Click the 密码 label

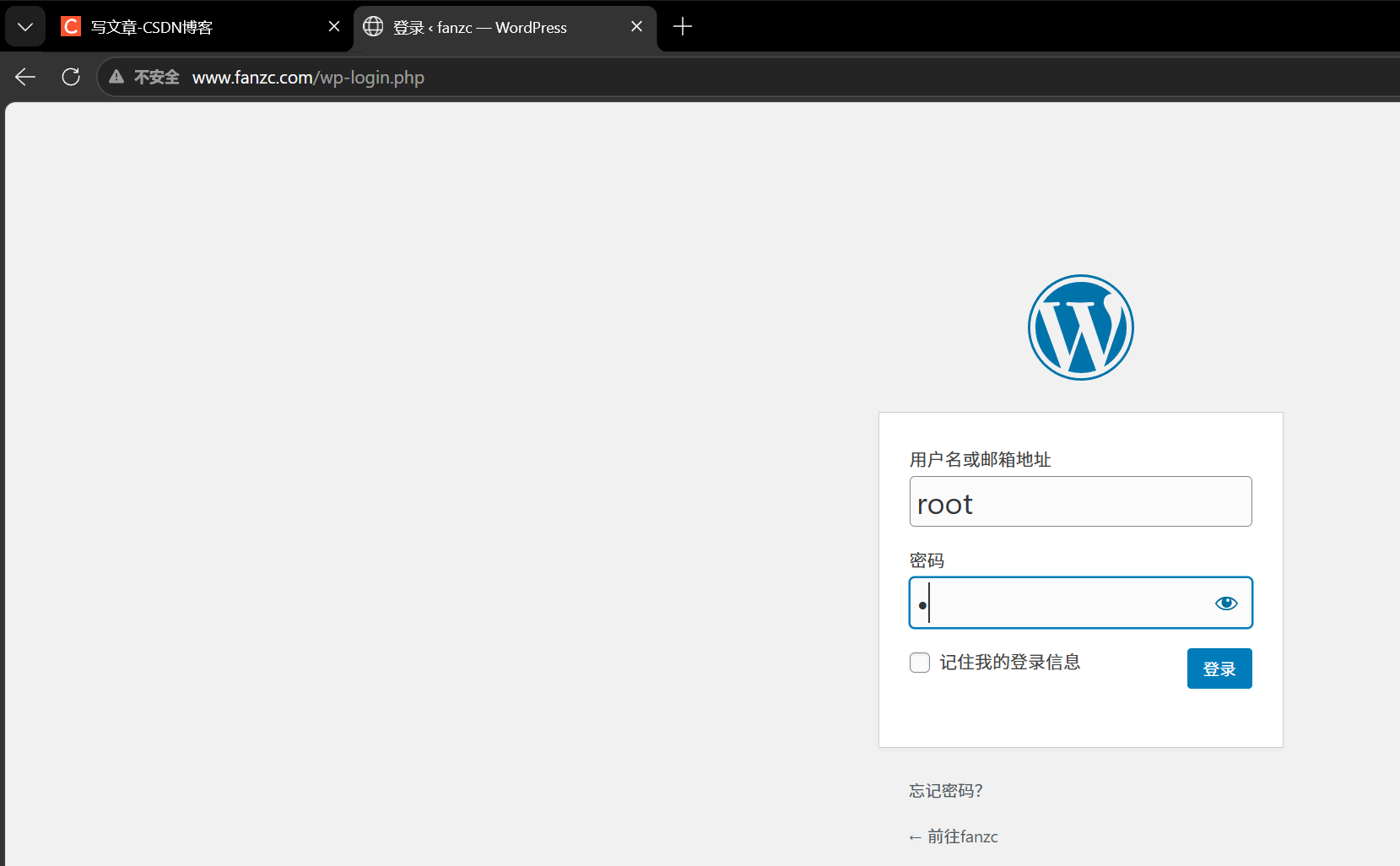pyautogui.click(x=927, y=560)
